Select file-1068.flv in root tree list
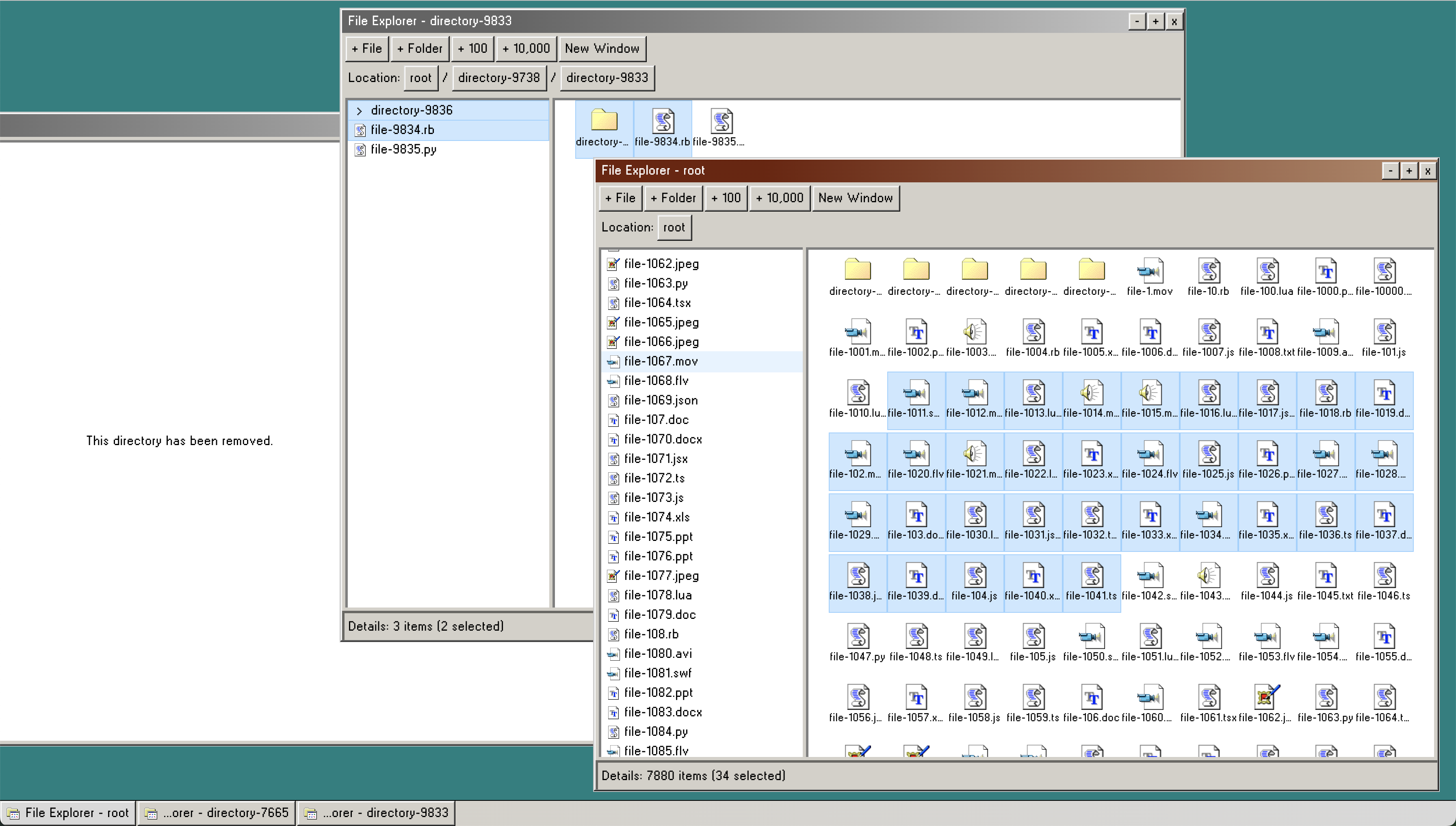 [656, 381]
